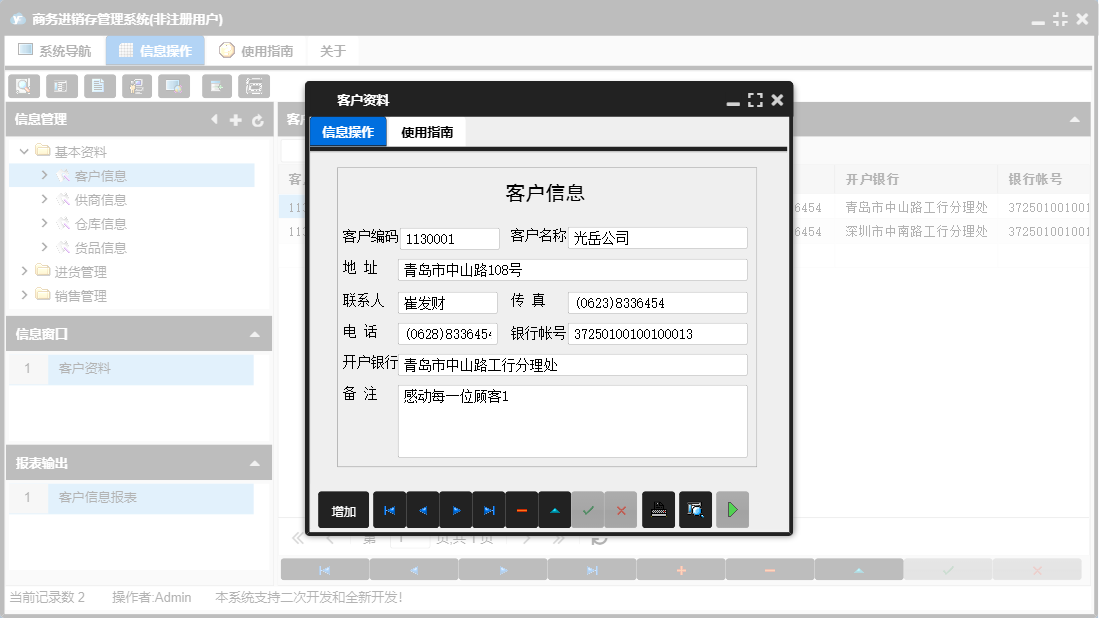The width and height of the screenshot is (1099, 618).
Task: Go to previous record in 客户资料 dialog
Action: (422, 510)
